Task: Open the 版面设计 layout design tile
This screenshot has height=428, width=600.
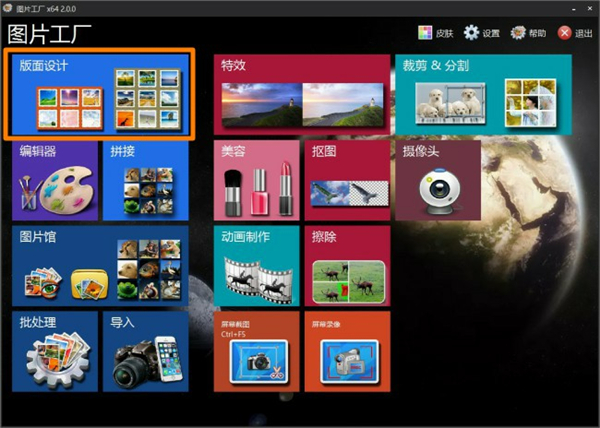Action: (x=99, y=95)
